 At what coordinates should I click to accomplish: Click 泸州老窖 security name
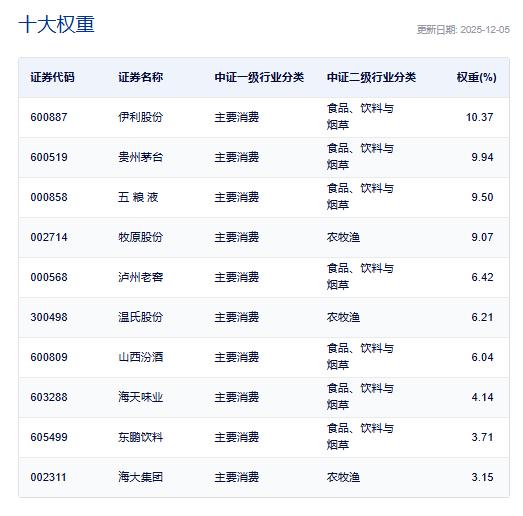tap(140, 278)
